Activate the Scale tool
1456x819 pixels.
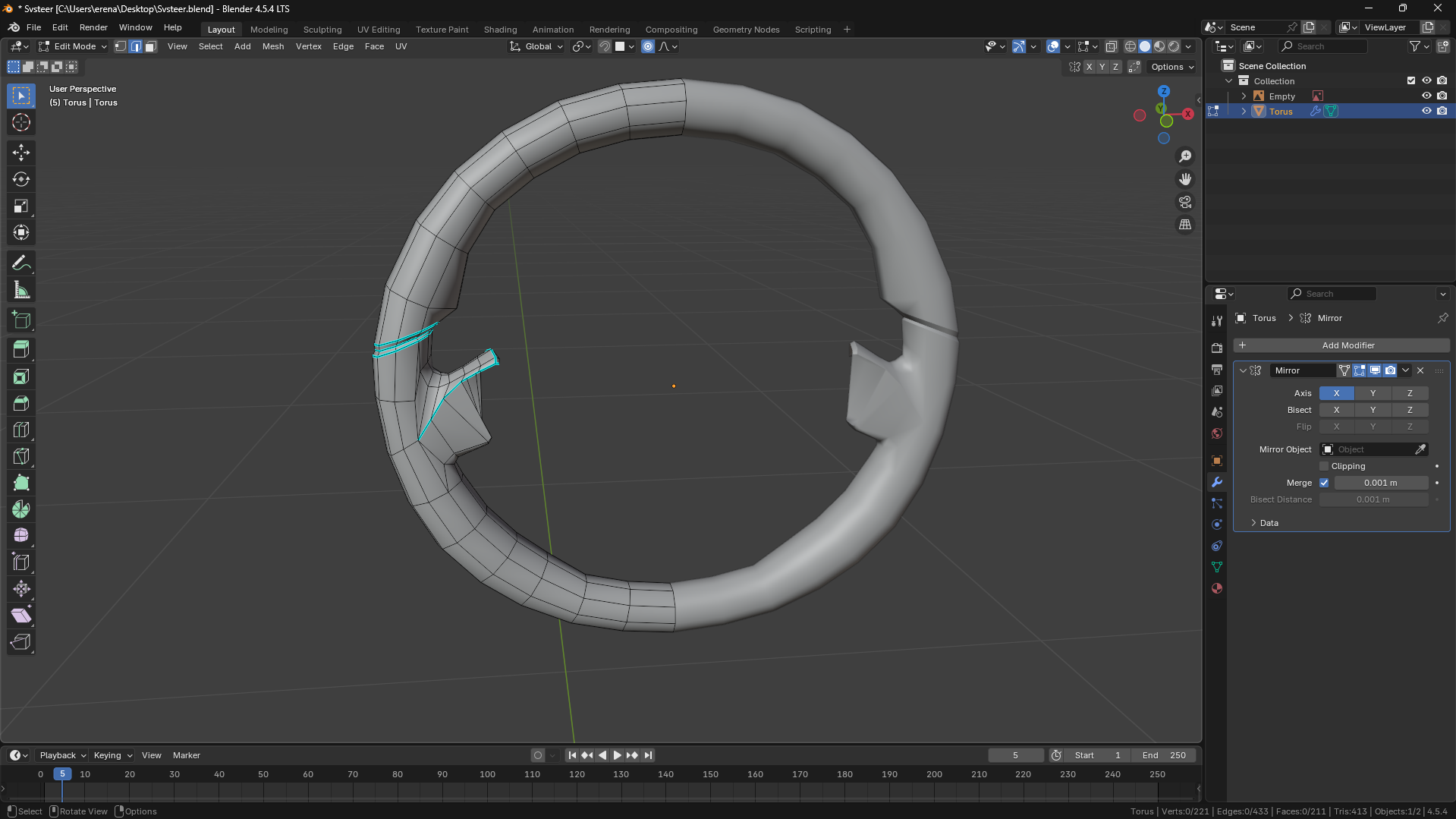(21, 206)
